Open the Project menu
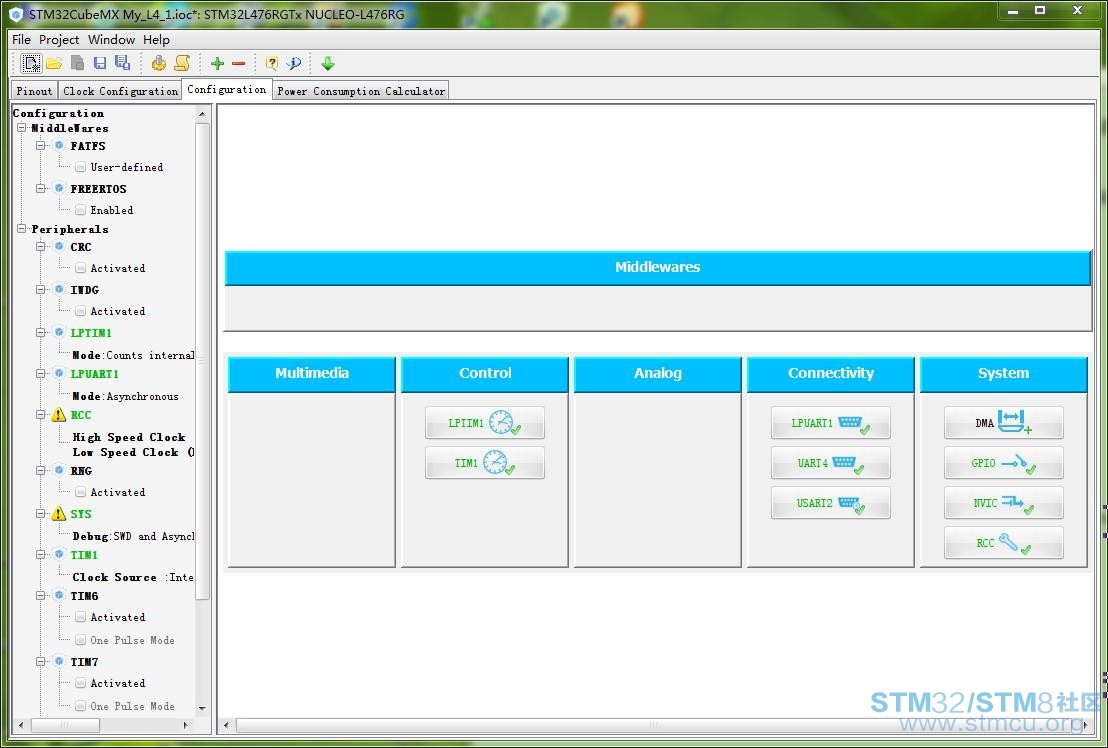The width and height of the screenshot is (1108, 748). pyautogui.click(x=59, y=40)
